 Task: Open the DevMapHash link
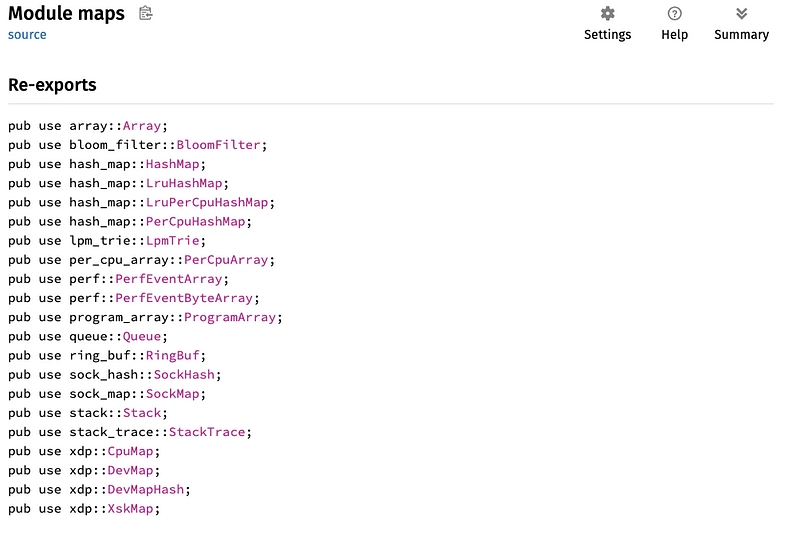click(x=145, y=490)
